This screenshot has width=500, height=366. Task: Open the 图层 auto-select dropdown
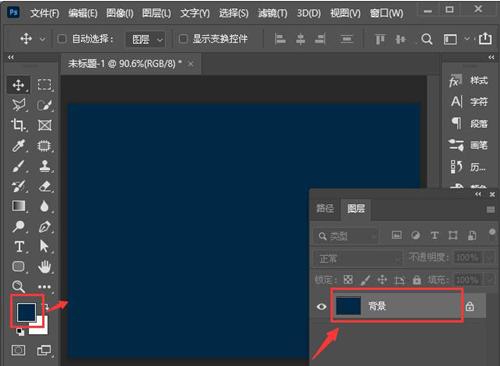[145, 40]
